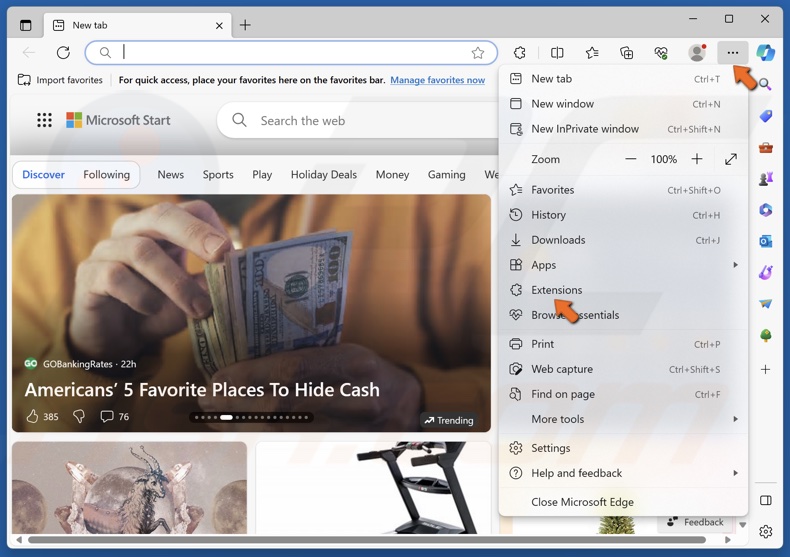This screenshot has height=557, width=790.
Task: Open Extensions from the menu
Action: [x=623, y=290]
